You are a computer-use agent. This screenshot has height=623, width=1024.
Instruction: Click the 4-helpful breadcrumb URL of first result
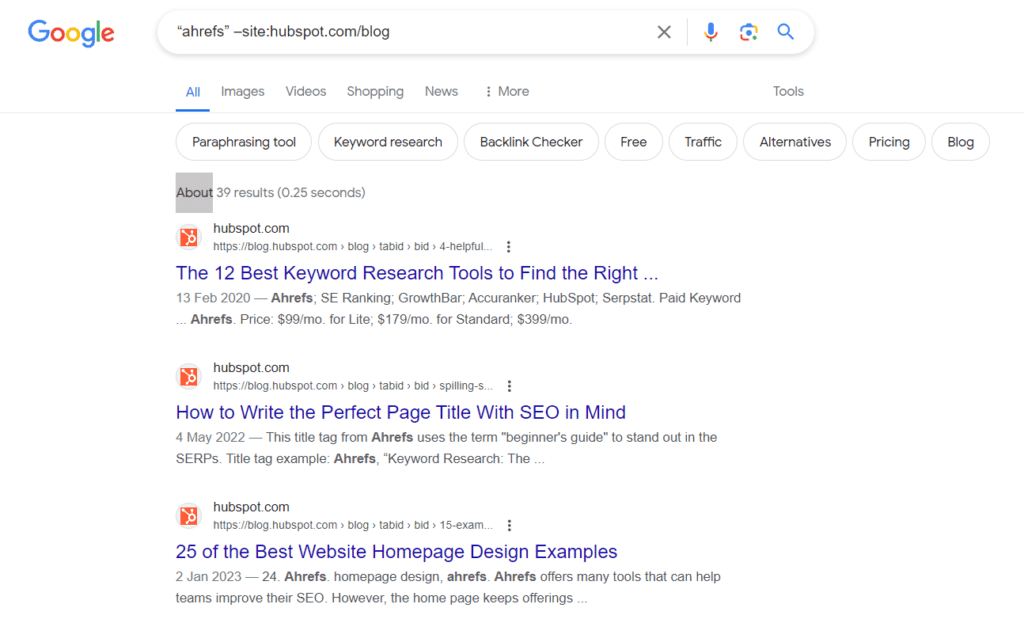point(353,247)
